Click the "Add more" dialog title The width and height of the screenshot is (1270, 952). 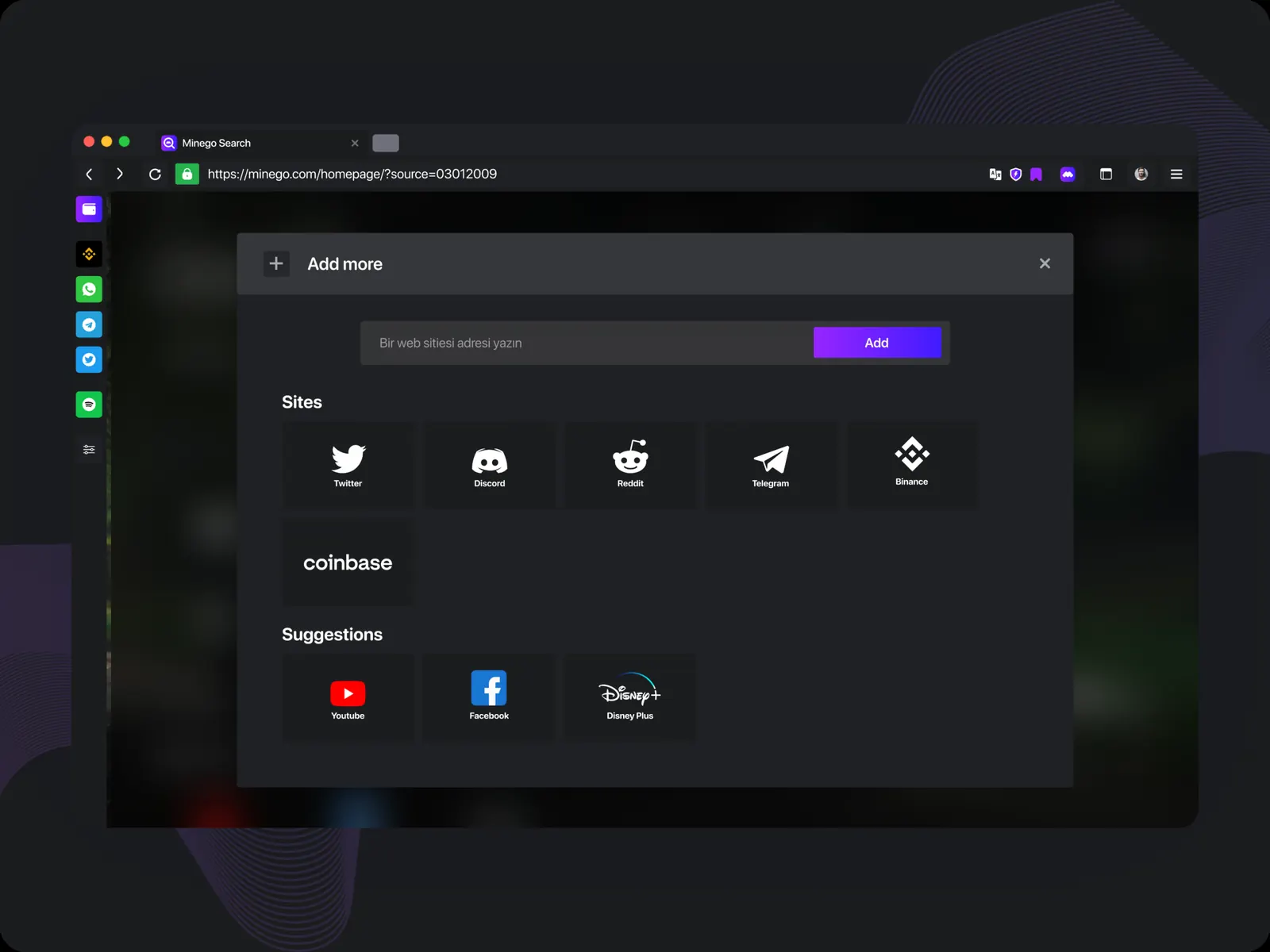coord(345,264)
